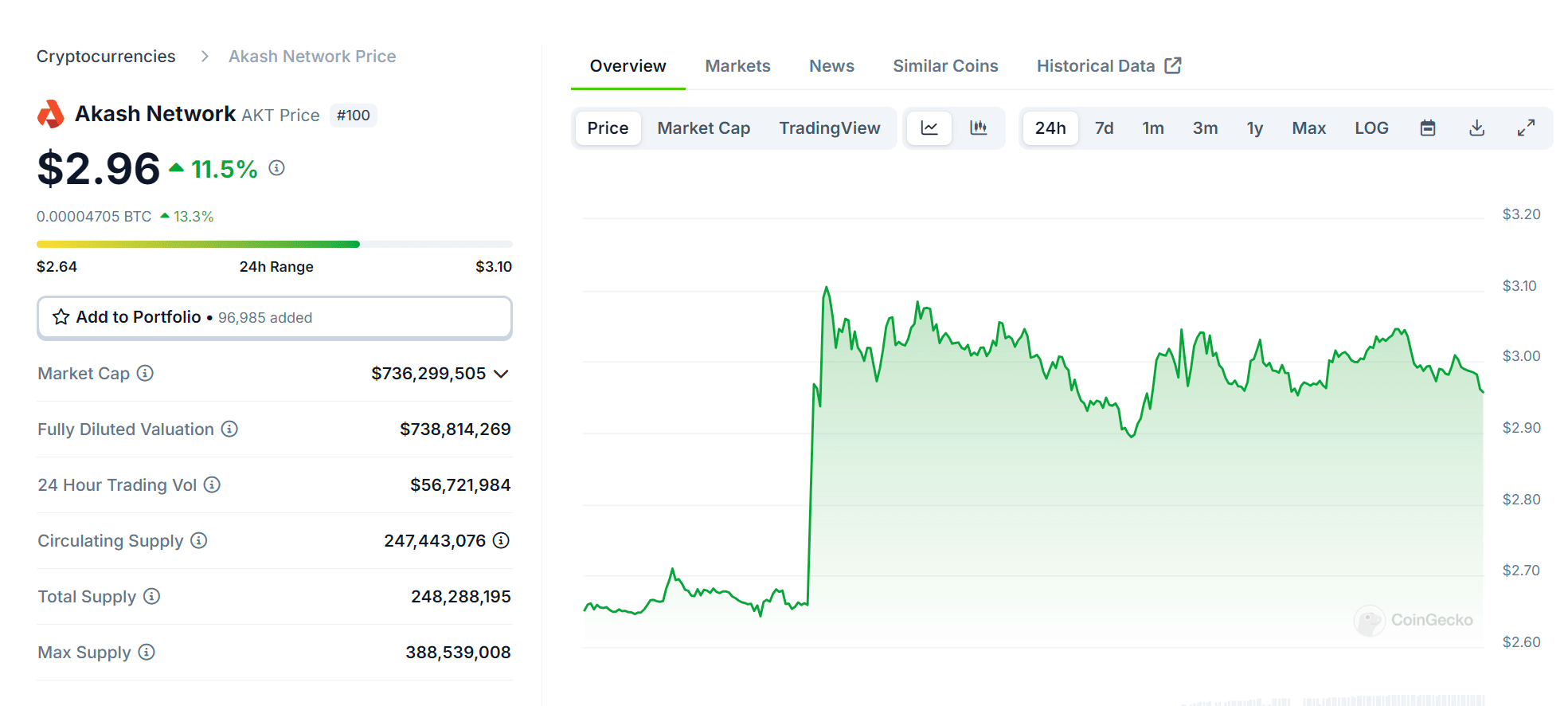1568x706 pixels.
Task: Click Akash Network Price breadcrumb
Action: 312,57
